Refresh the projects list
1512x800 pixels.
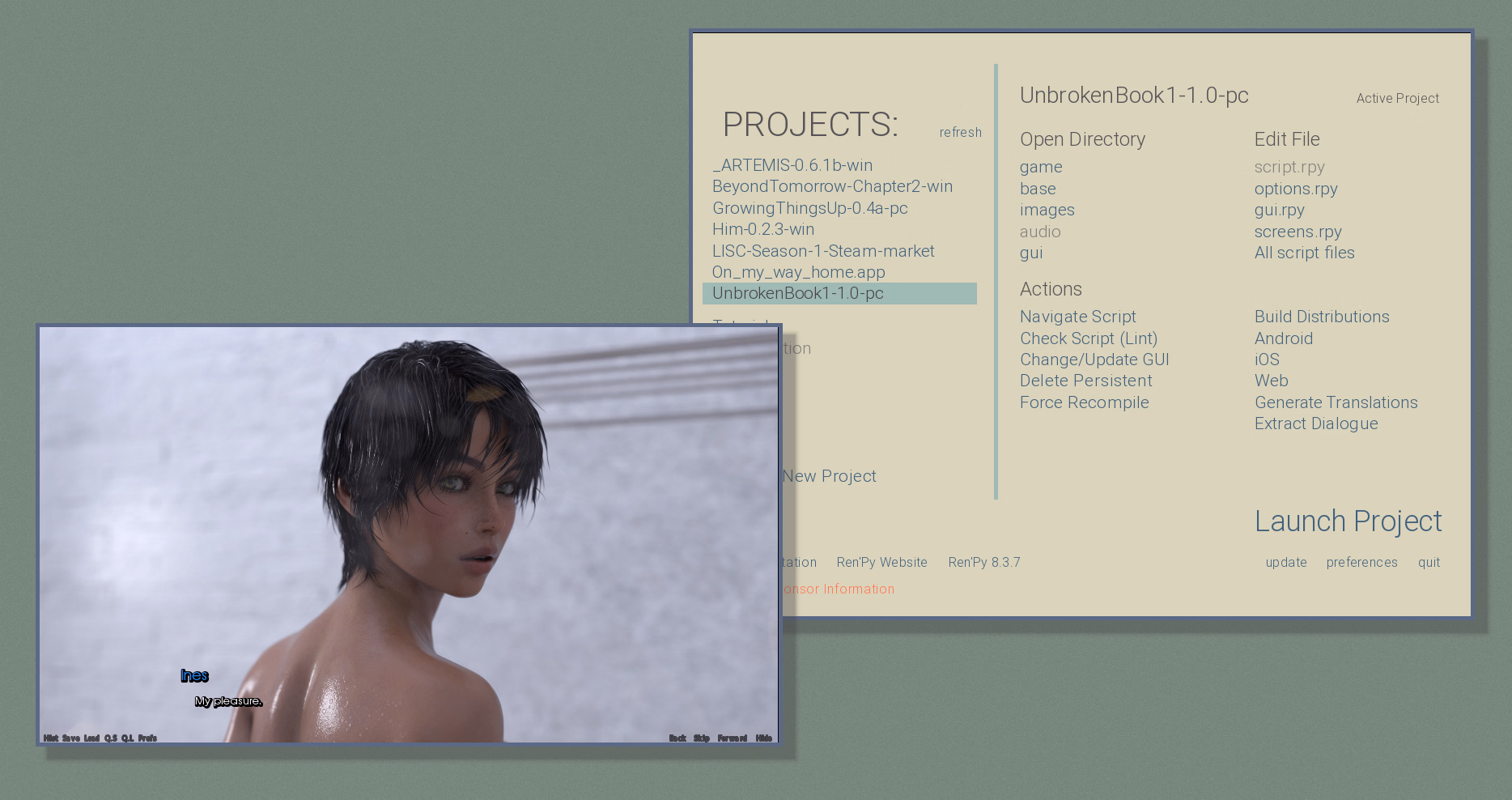960,132
